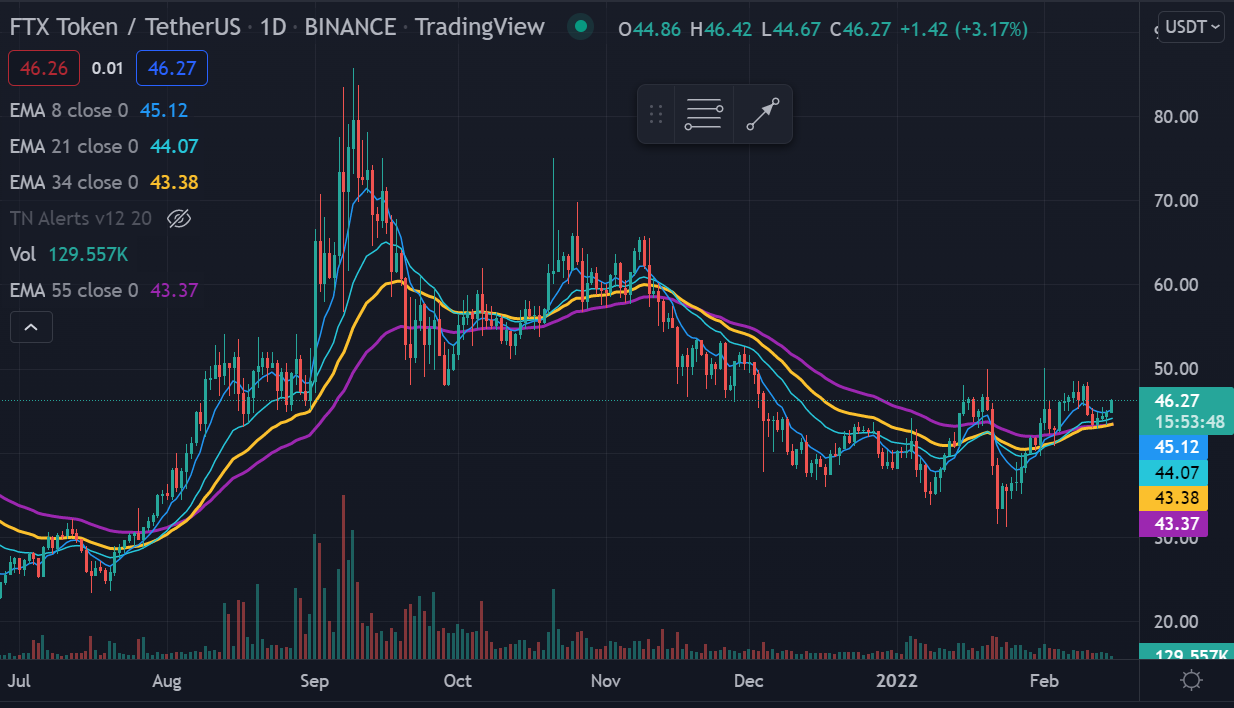Open the gear icon near USDT selector
The width and height of the screenshot is (1234, 708).
click(1154, 27)
